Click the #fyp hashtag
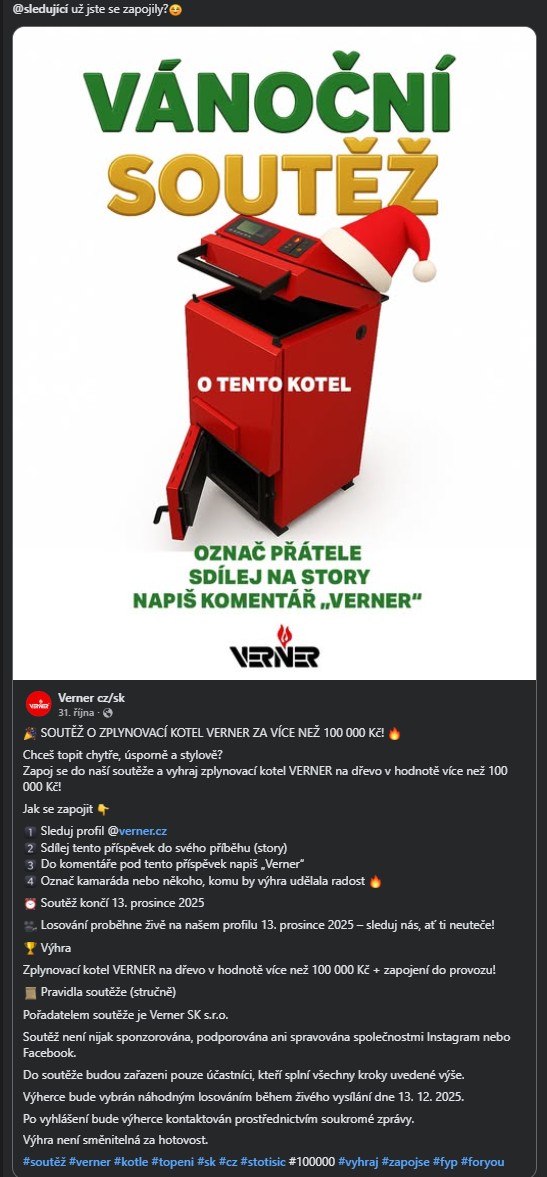 point(445,1161)
